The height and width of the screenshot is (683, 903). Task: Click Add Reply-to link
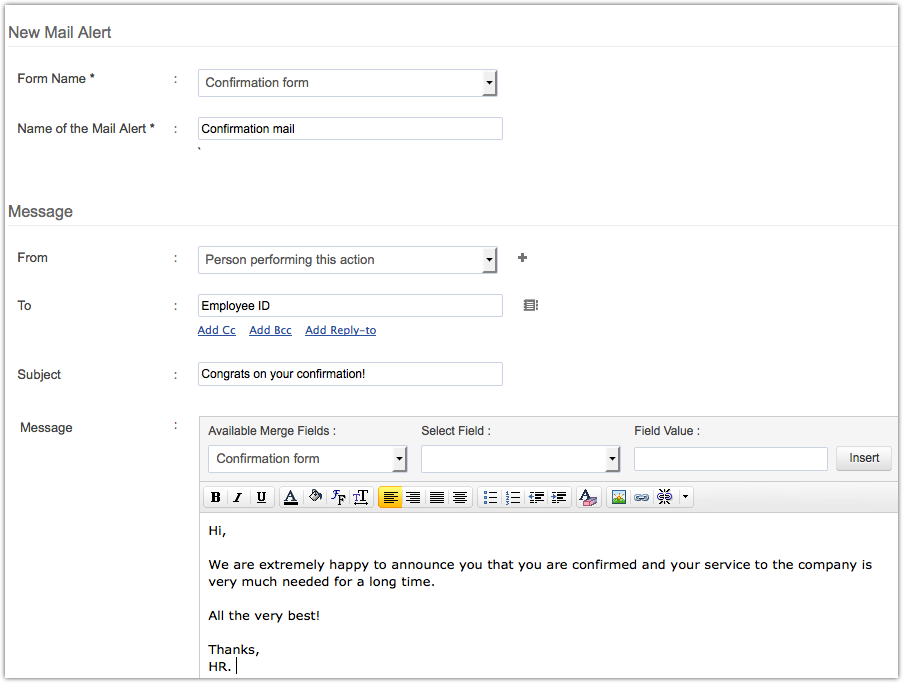pyautogui.click(x=340, y=330)
